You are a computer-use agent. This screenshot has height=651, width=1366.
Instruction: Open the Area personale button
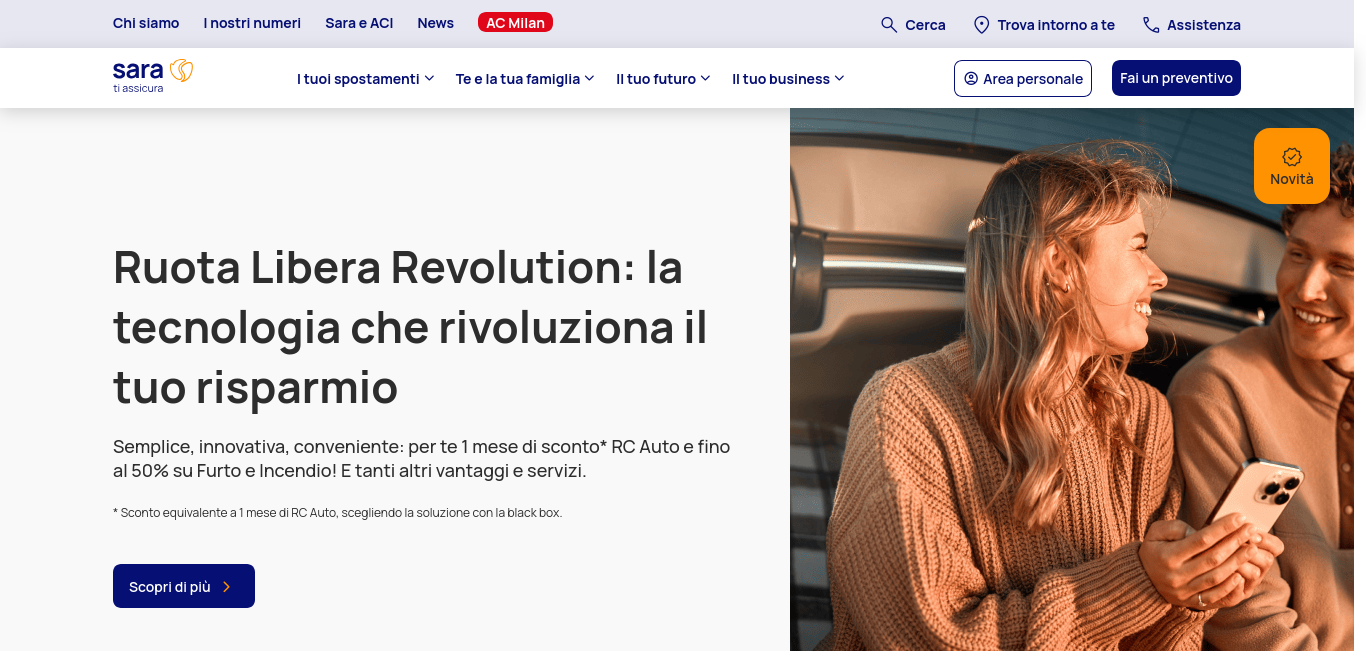pyautogui.click(x=1023, y=78)
